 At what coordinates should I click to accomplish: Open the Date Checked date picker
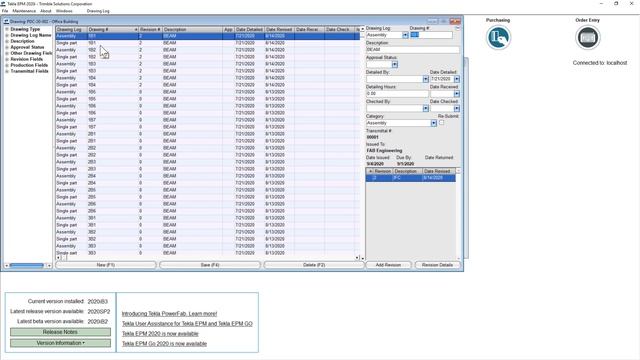[457, 109]
